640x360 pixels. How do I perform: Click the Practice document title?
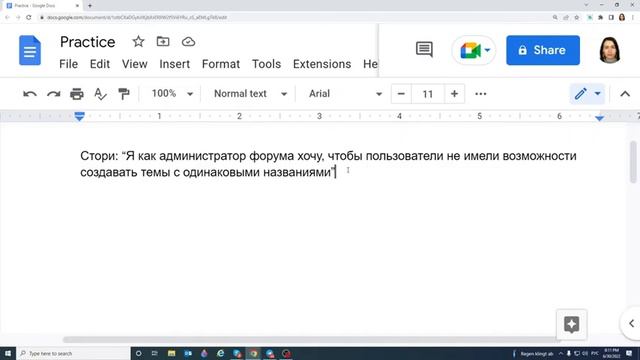(87, 42)
